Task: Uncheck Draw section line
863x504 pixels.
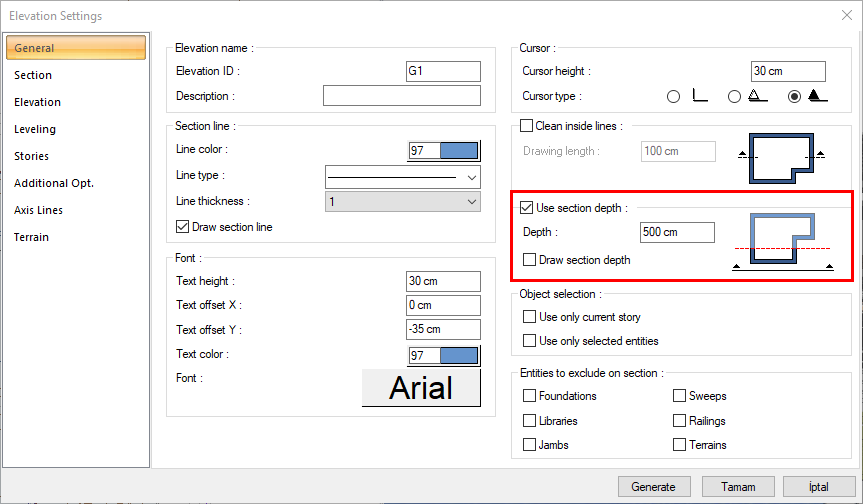Action: click(x=183, y=227)
